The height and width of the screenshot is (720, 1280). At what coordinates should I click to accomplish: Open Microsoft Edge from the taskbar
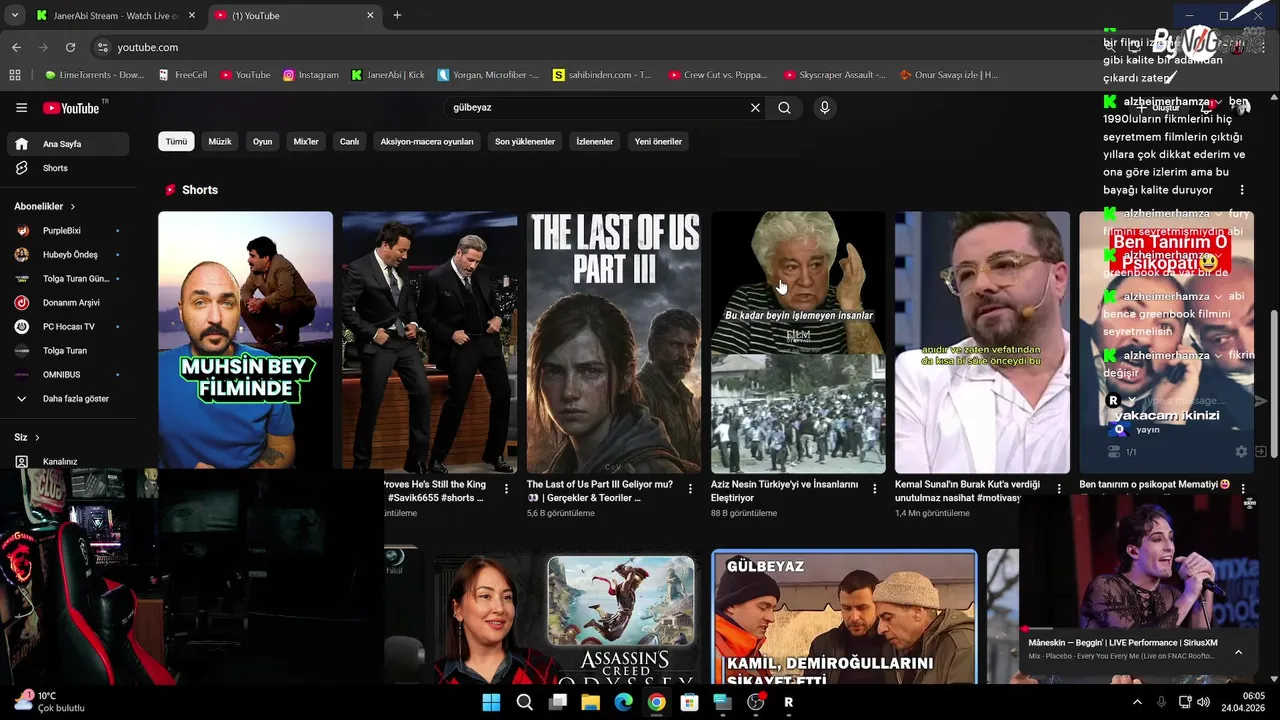(623, 702)
